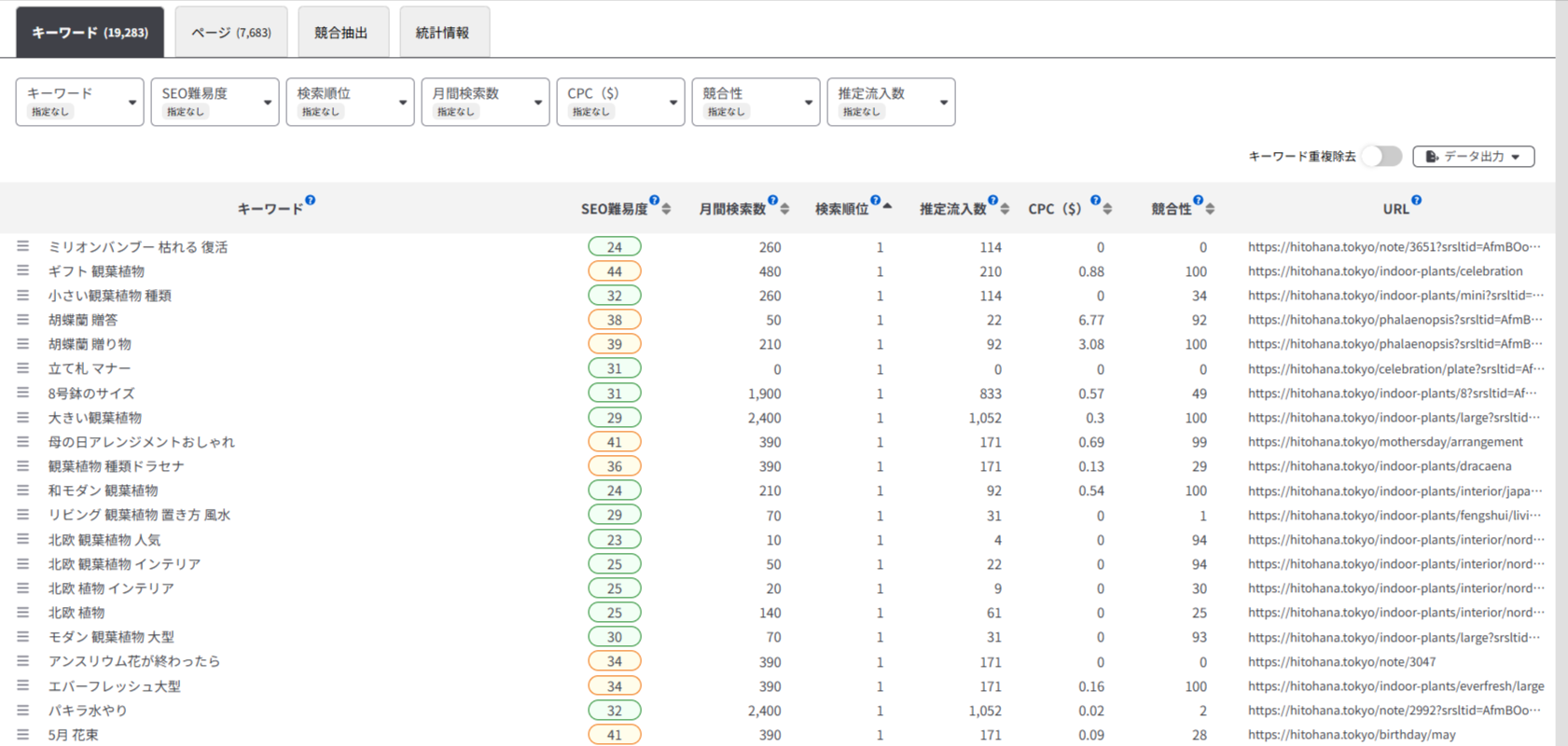1568x746 pixels.
Task: Click help icon next to 月間検索数 header
Action: (773, 200)
